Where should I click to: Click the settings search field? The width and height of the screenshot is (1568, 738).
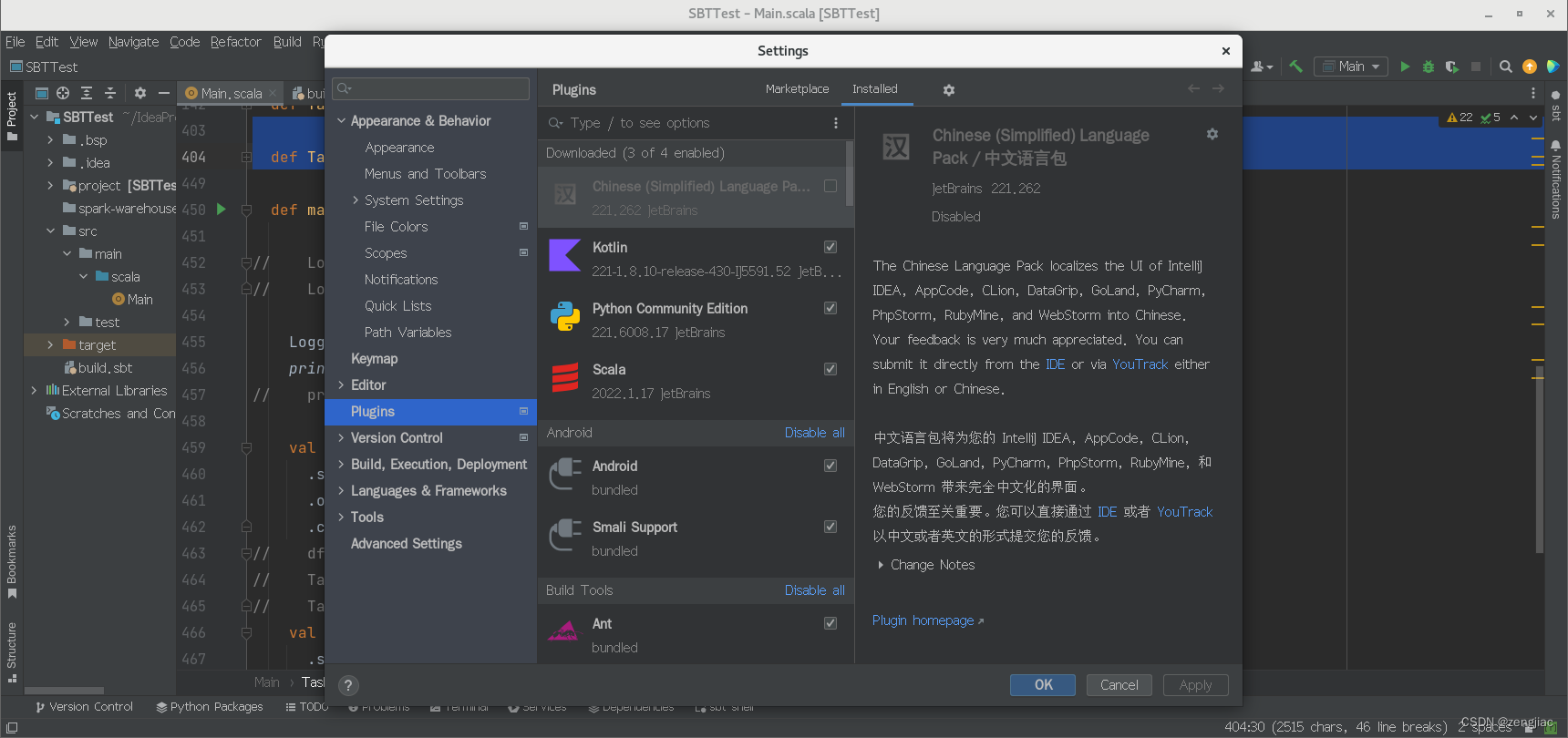431,88
